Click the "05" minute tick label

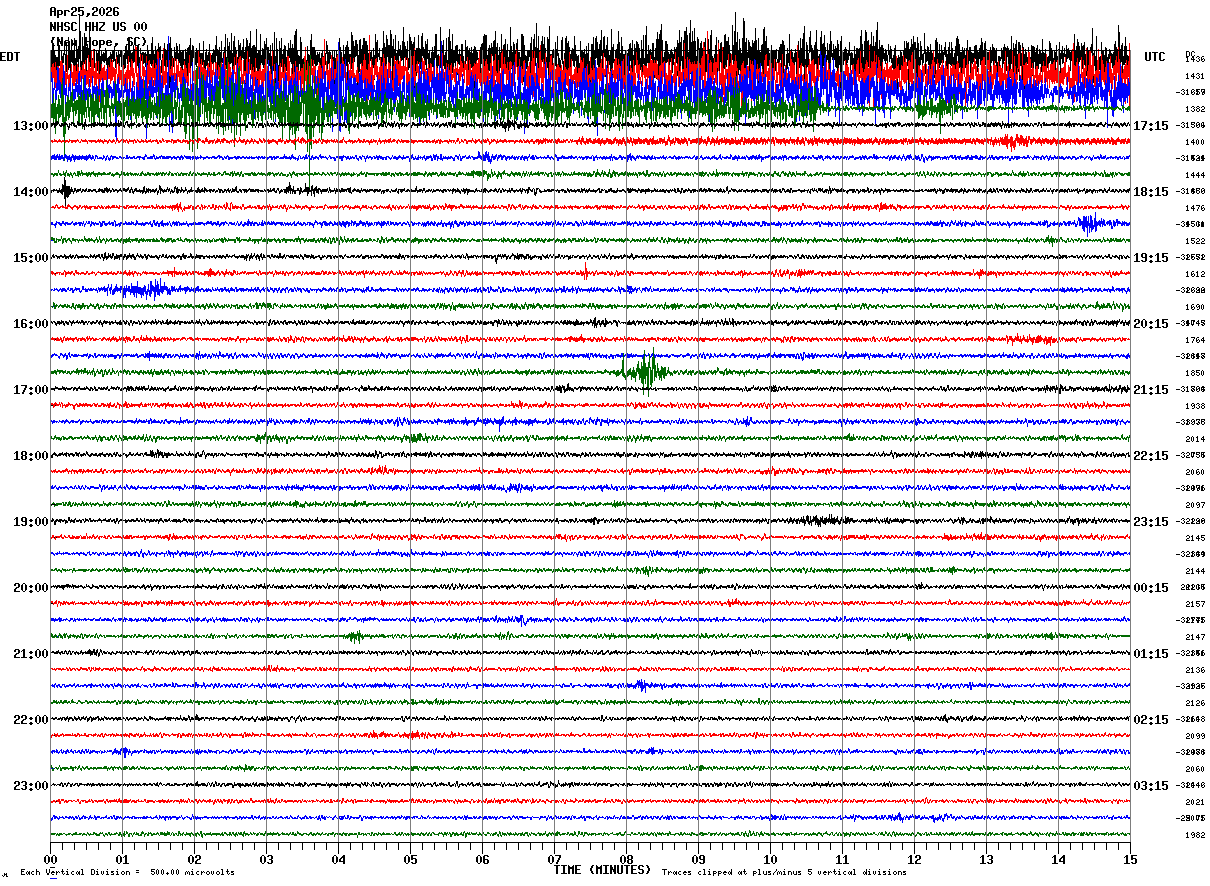[x=410, y=860]
